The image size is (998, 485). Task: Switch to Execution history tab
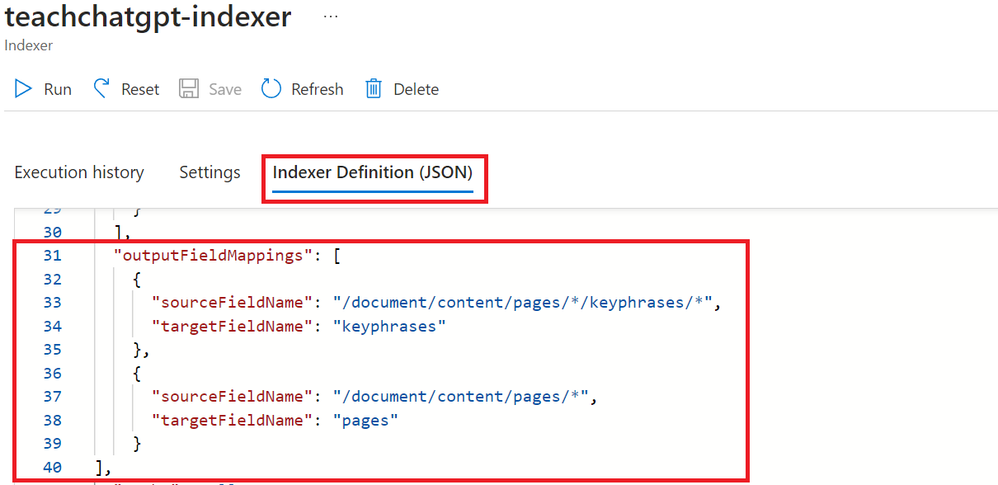79,172
